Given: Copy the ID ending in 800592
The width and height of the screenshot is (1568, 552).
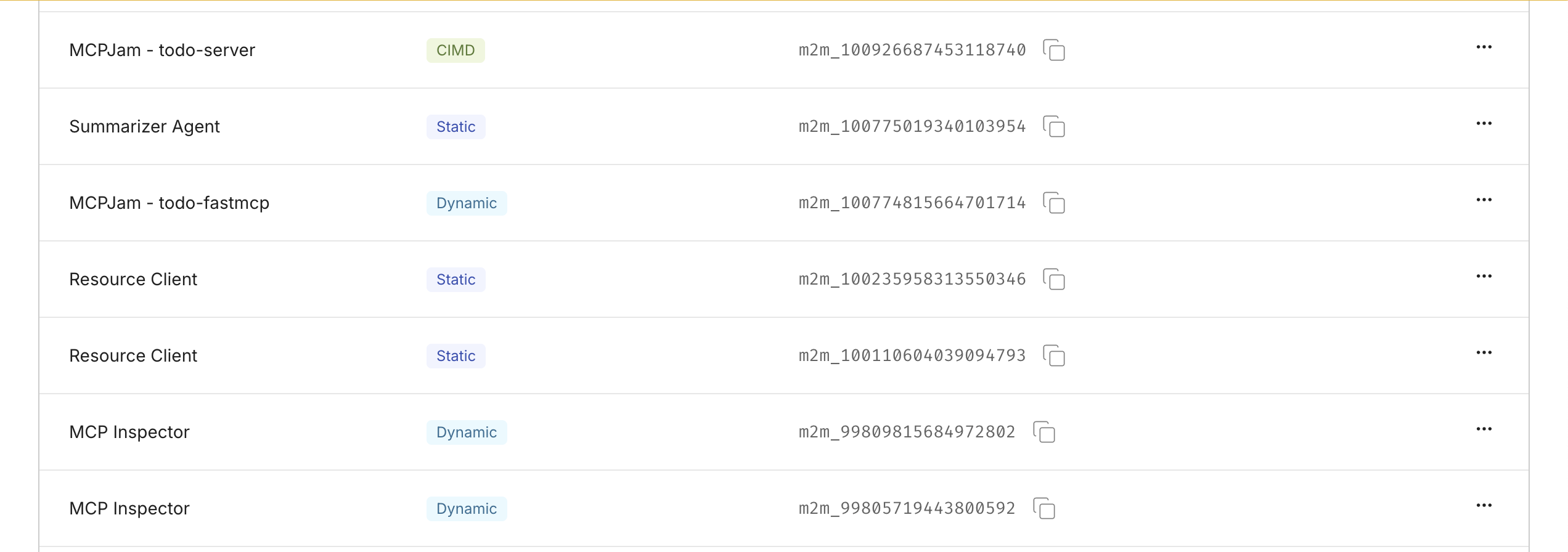Looking at the screenshot, I should pos(1044,509).
